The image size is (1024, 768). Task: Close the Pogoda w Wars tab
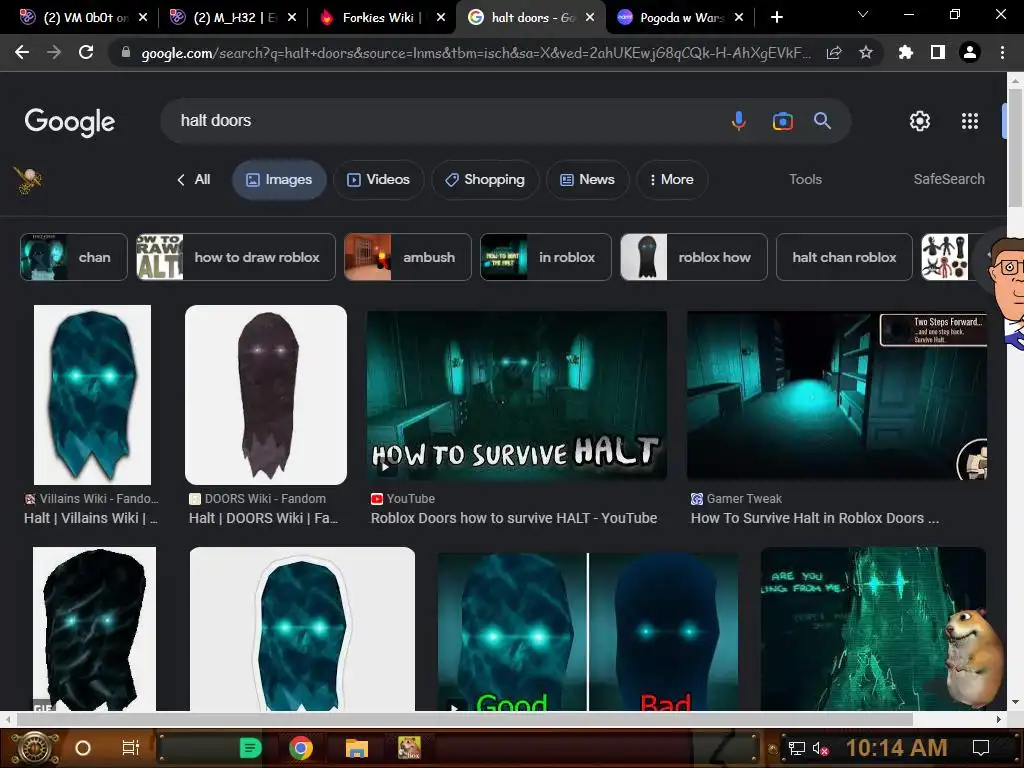pos(739,18)
